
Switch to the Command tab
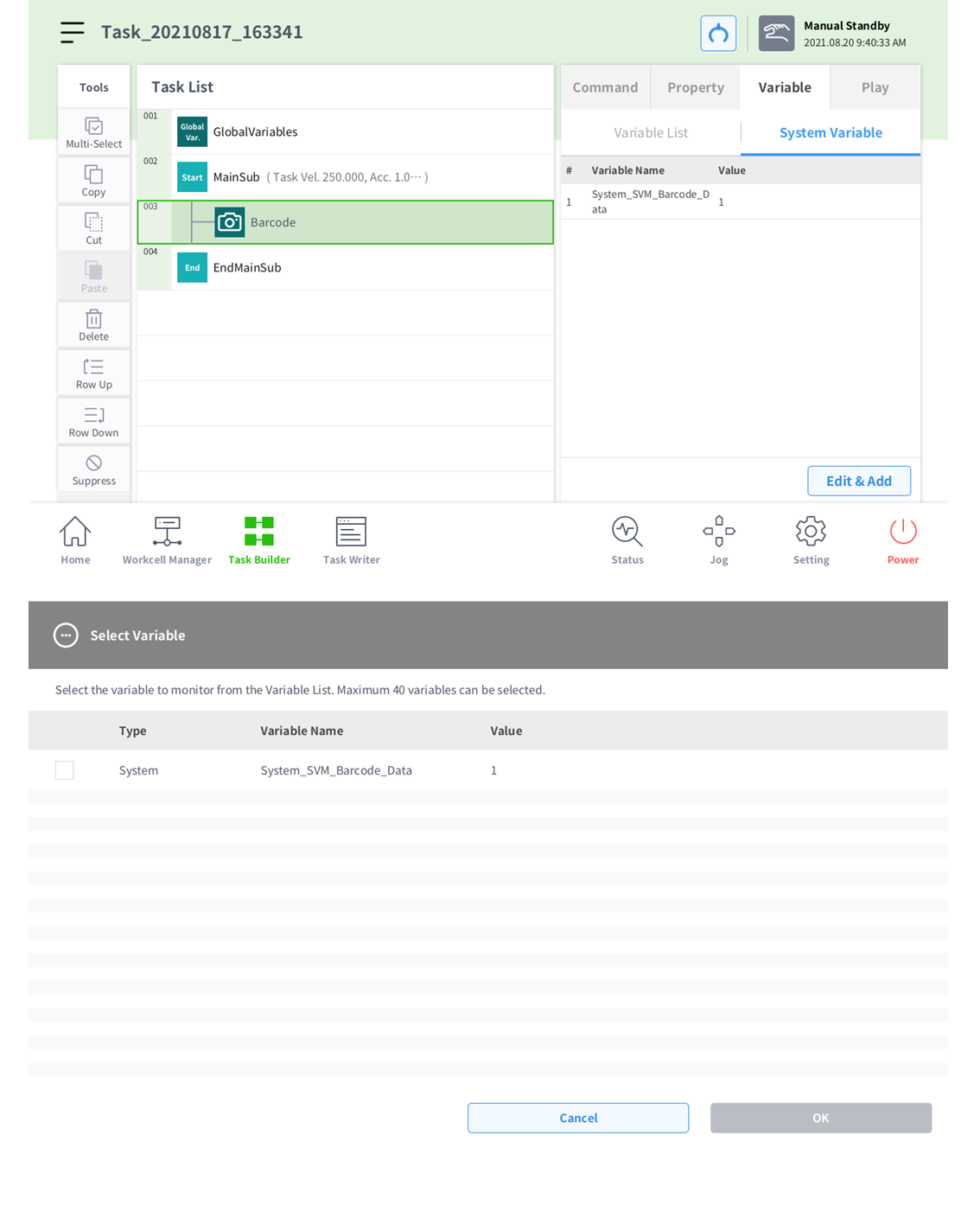(x=605, y=87)
